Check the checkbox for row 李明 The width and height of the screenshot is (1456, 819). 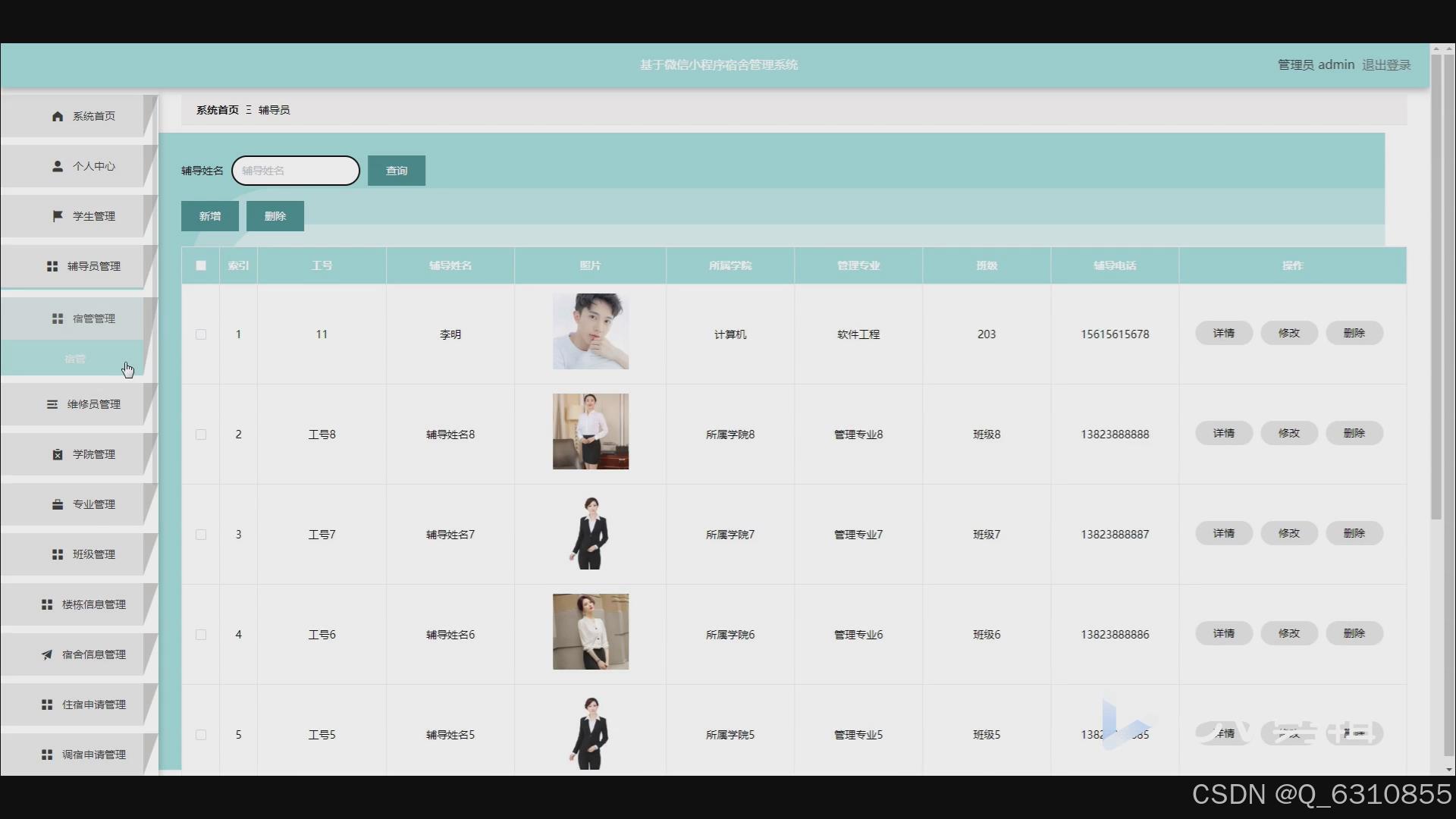pyautogui.click(x=201, y=334)
